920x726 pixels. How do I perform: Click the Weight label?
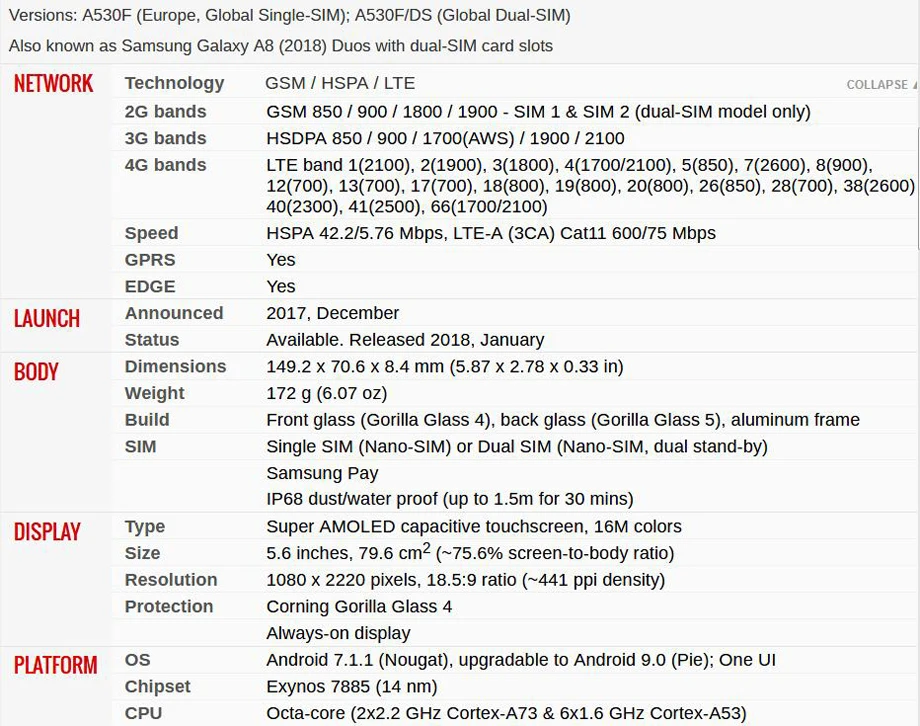[154, 393]
